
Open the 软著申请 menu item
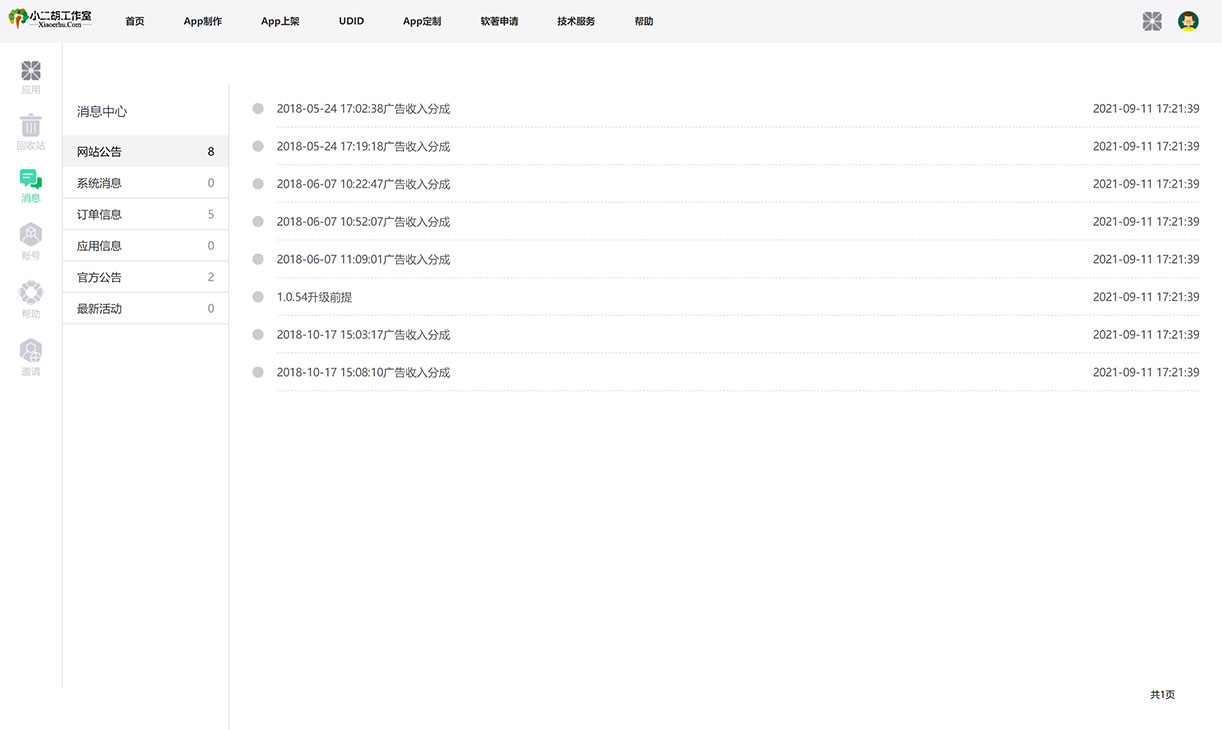click(498, 20)
